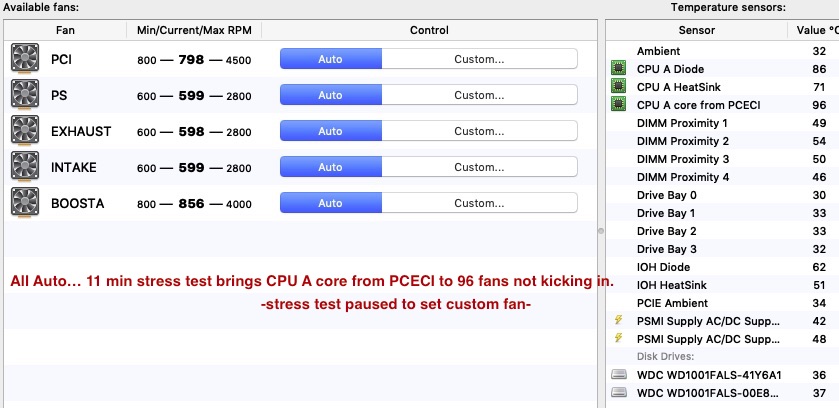This screenshot has width=839, height=408.
Task: Open Custom settings for PCI fan
Action: tap(479, 59)
